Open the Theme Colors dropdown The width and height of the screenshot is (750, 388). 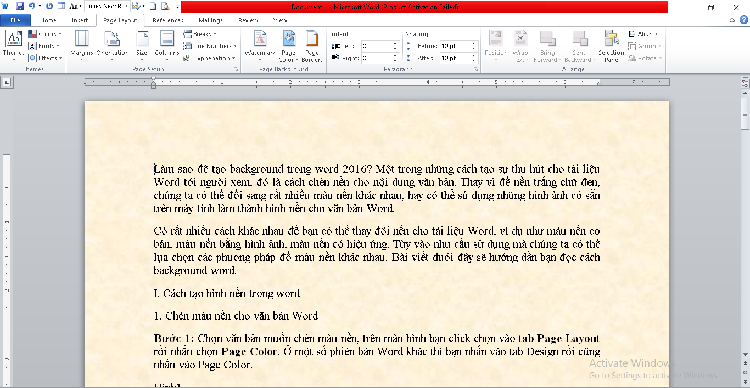(44, 34)
